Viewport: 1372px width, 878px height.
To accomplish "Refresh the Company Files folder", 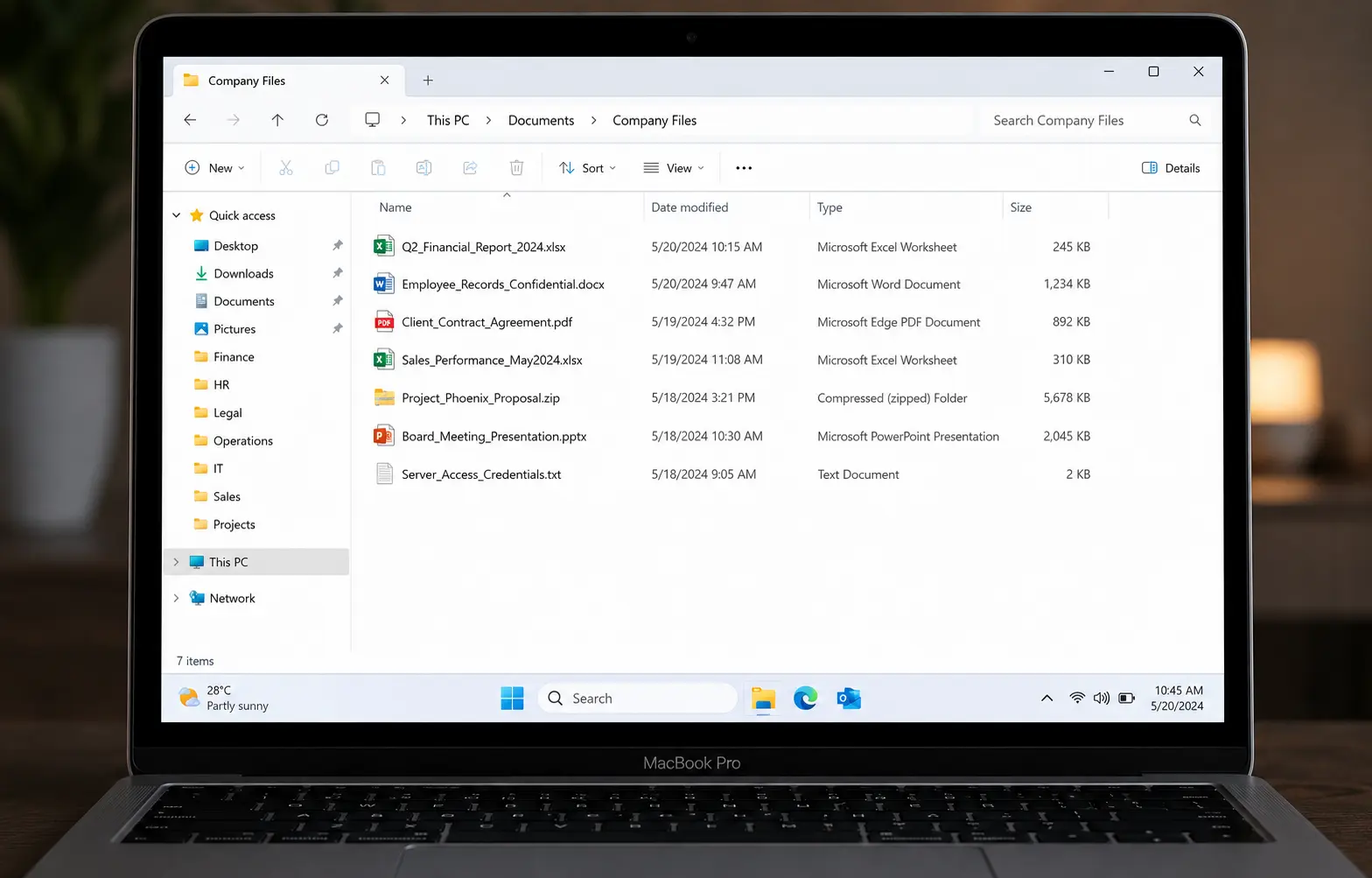I will tap(322, 120).
